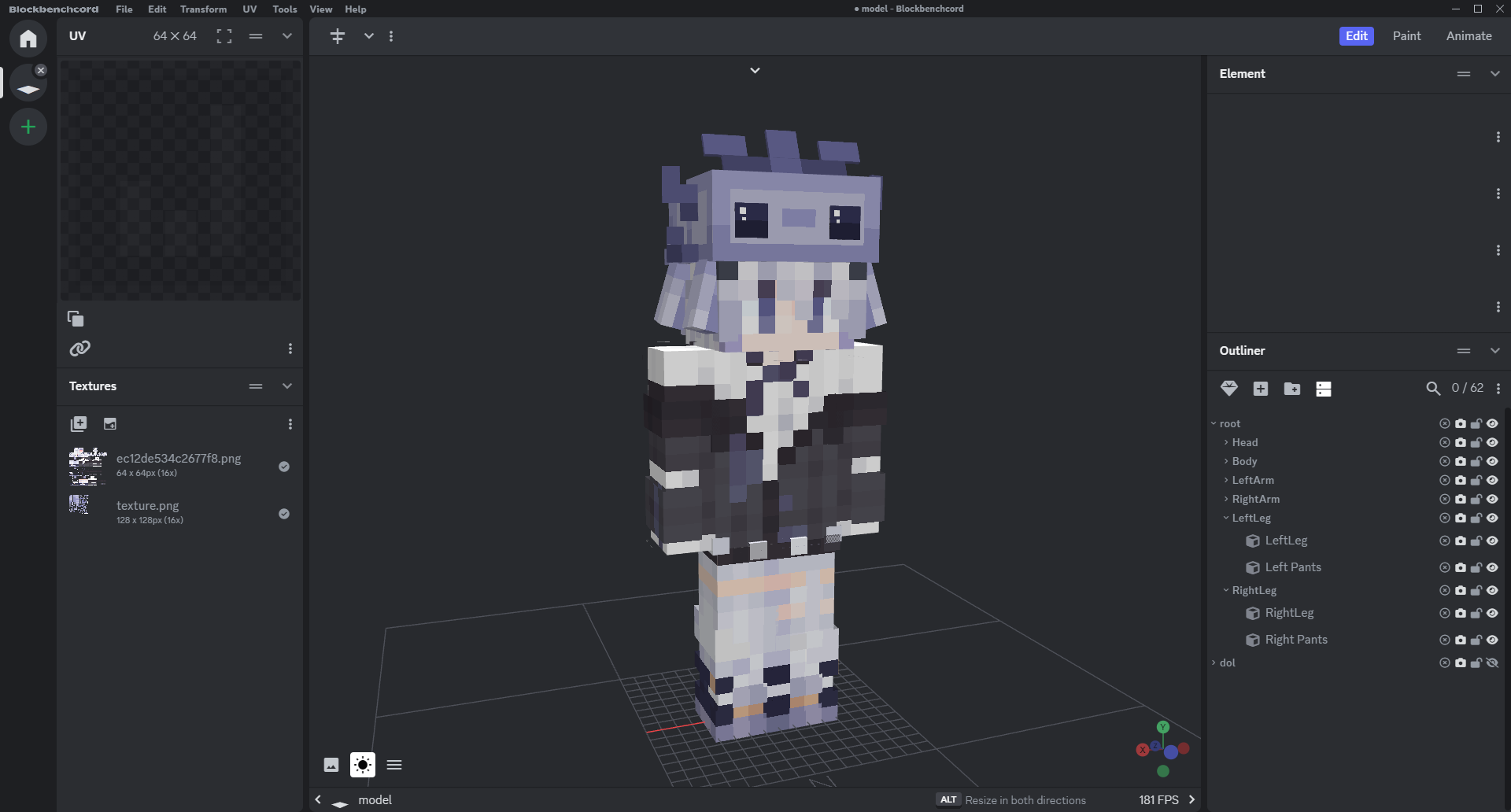Click the Import Texture icon in Textures panel

[79, 424]
